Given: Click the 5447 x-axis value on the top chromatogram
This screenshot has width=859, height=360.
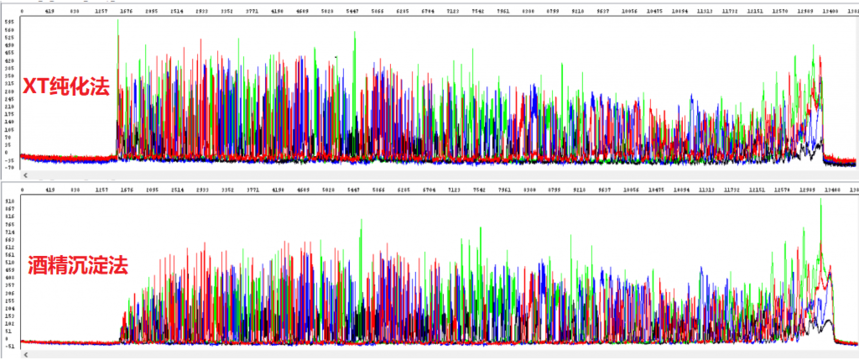Looking at the screenshot, I should click(352, 11).
